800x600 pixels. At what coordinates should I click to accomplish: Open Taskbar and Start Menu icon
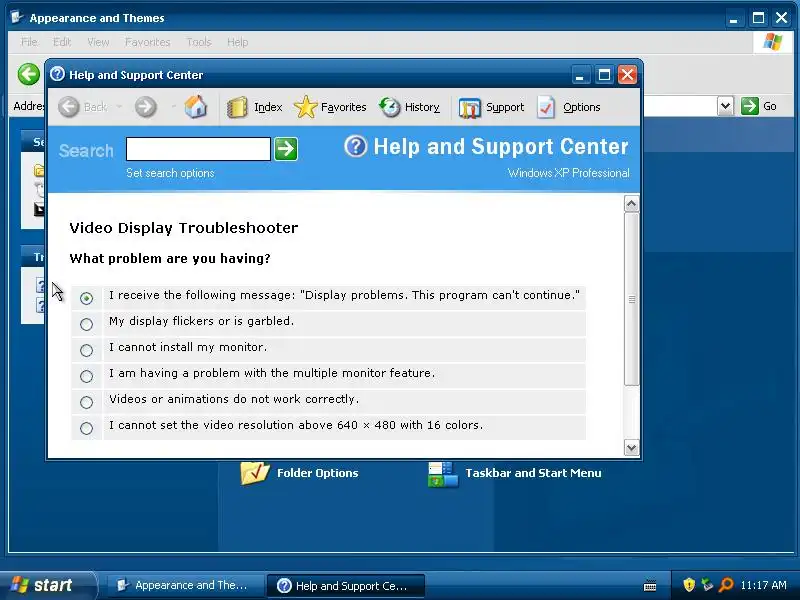(x=443, y=474)
